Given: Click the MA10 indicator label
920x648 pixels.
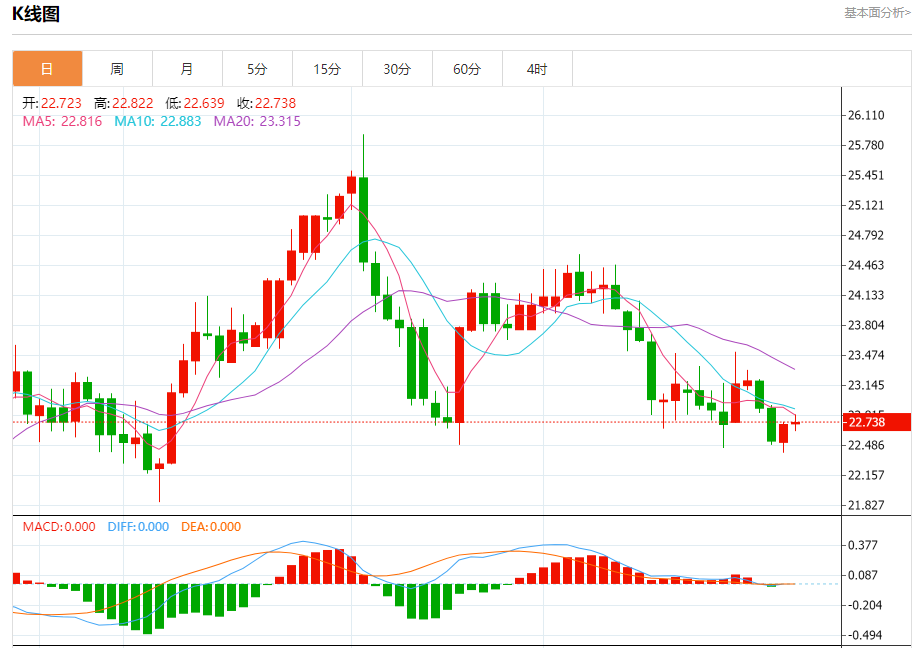Looking at the screenshot, I should click(158, 122).
